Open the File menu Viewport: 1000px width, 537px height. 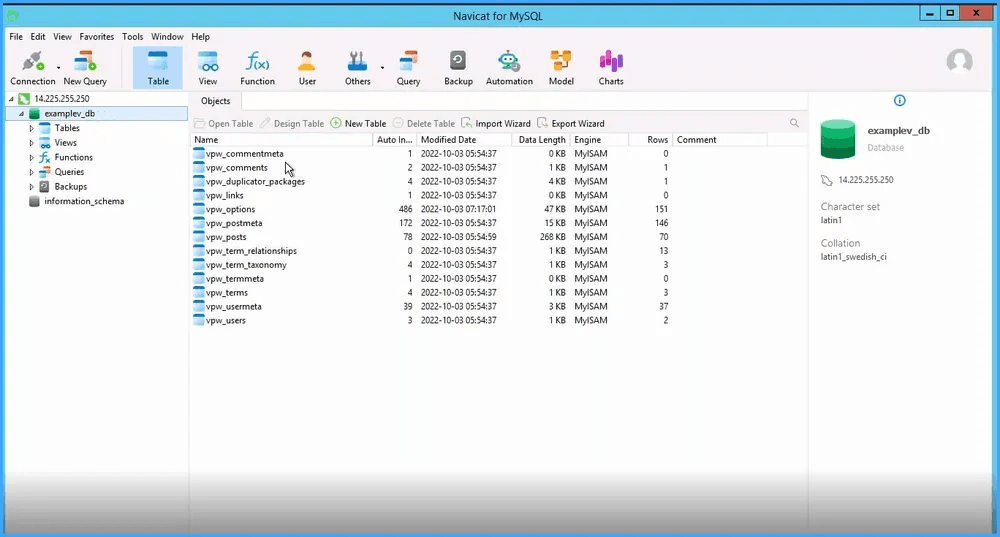click(16, 36)
